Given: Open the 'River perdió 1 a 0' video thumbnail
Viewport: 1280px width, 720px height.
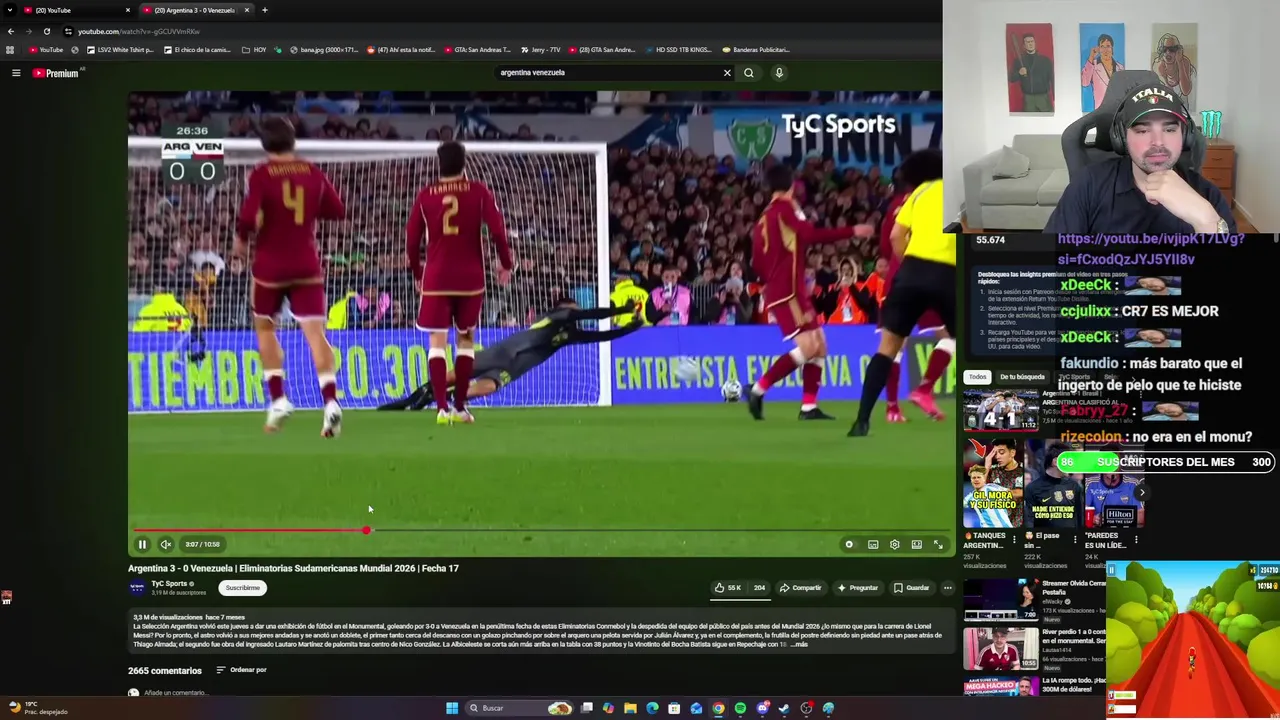Looking at the screenshot, I should [1001, 647].
